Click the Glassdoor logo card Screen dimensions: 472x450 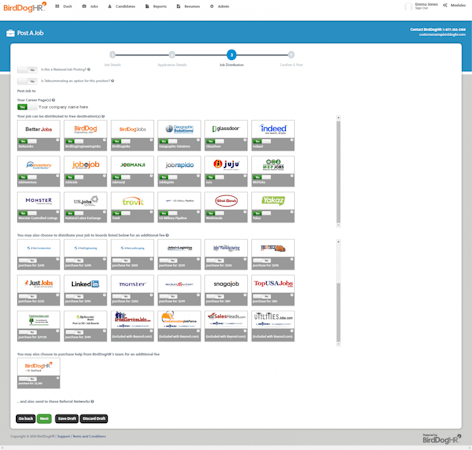(226, 129)
